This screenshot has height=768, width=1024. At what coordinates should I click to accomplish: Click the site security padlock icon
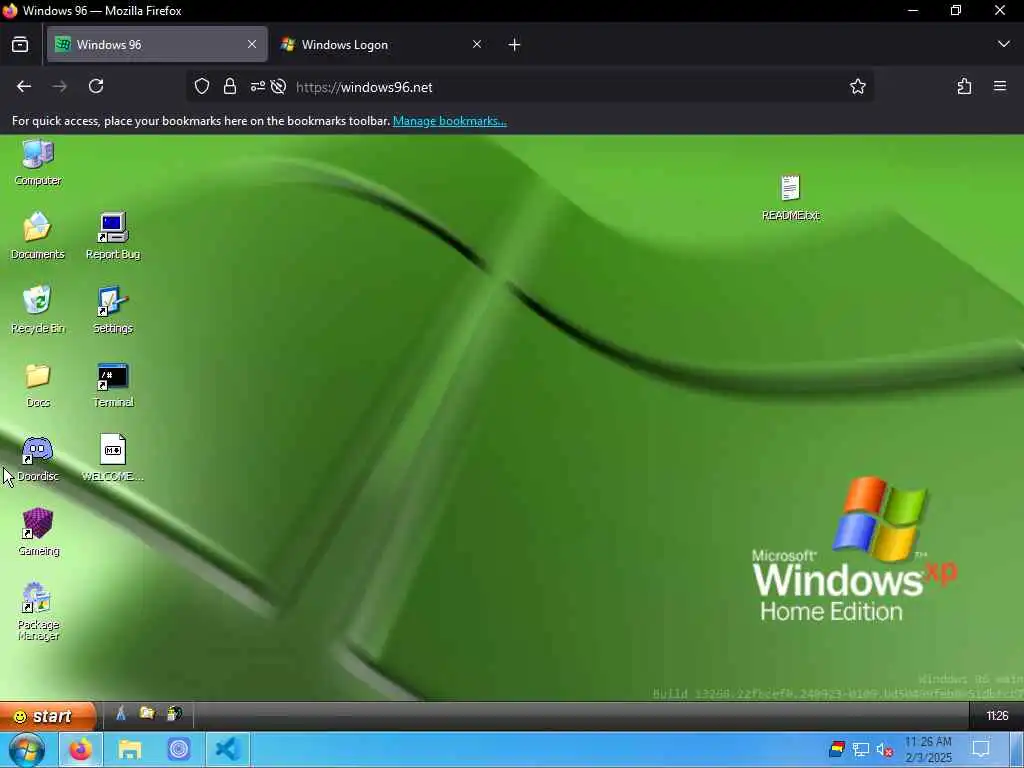pos(230,86)
